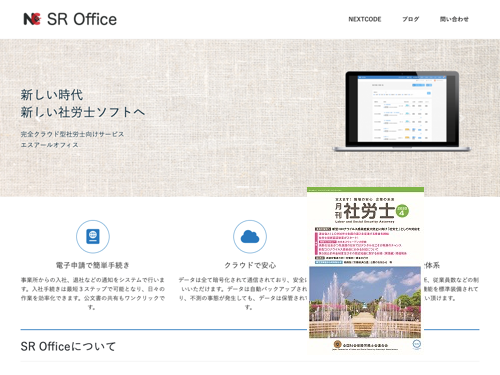Open the NEXTCODE menu item

tap(365, 19)
